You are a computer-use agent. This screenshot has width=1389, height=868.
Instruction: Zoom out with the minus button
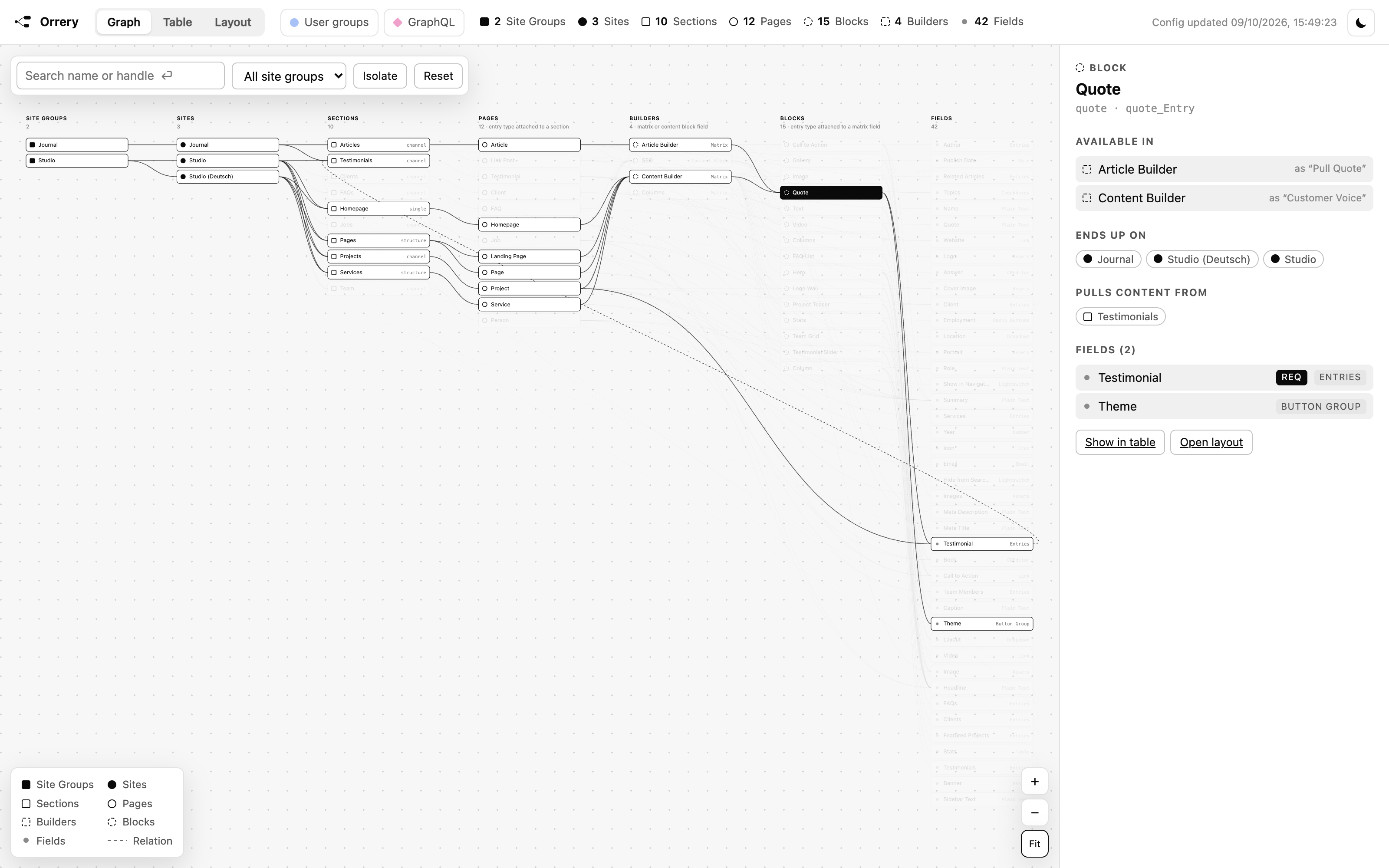(x=1034, y=812)
